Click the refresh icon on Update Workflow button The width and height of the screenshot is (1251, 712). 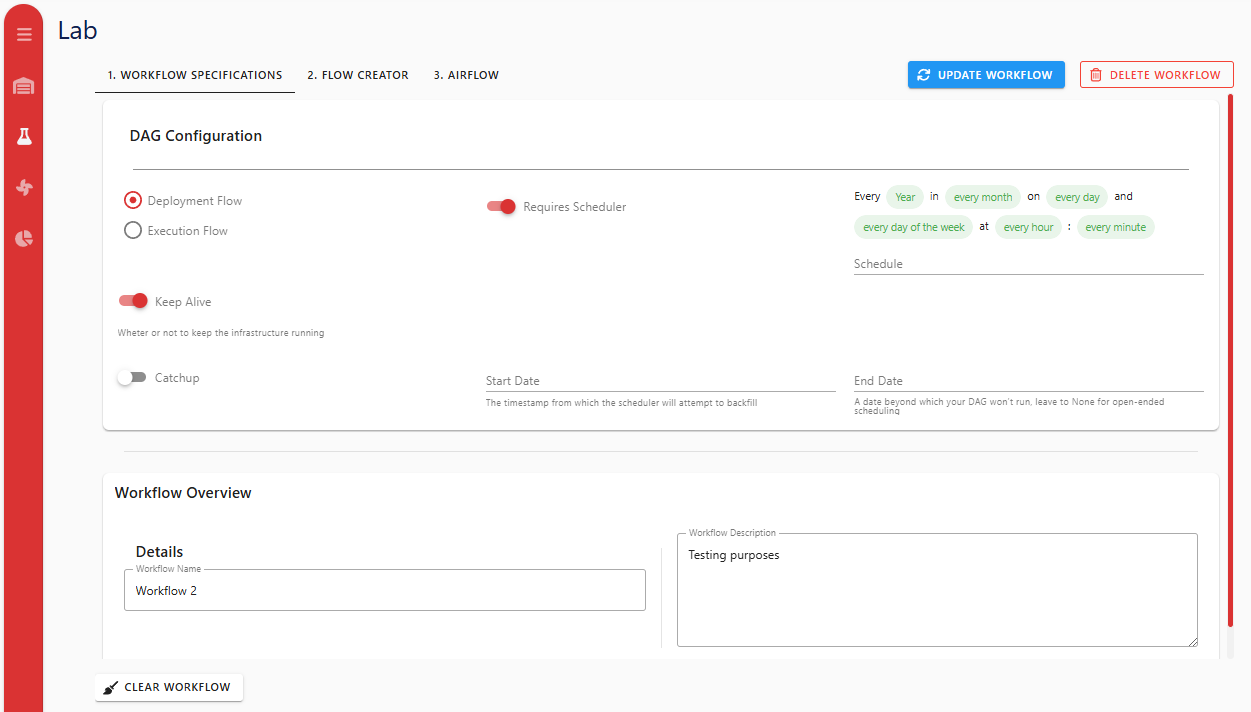[921, 74]
